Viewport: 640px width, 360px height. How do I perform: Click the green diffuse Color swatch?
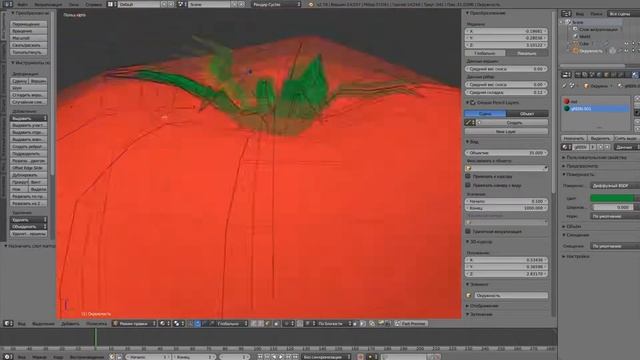[x=612, y=198]
